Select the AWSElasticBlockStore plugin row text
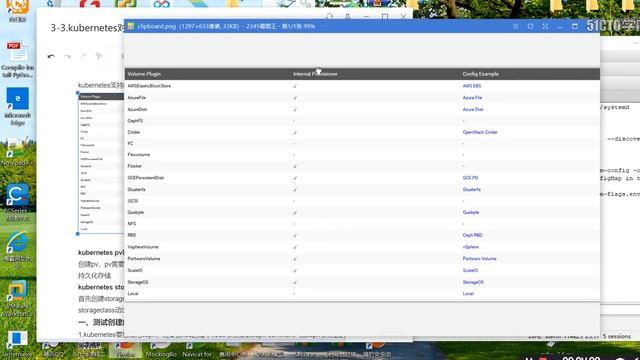 [x=149, y=86]
